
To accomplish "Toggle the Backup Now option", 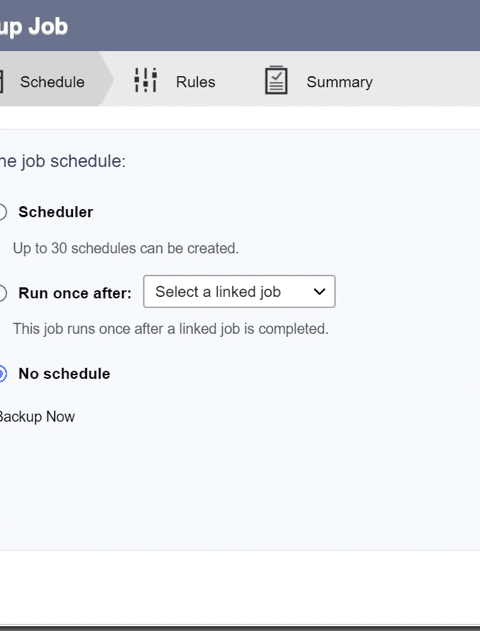I will point(37,417).
